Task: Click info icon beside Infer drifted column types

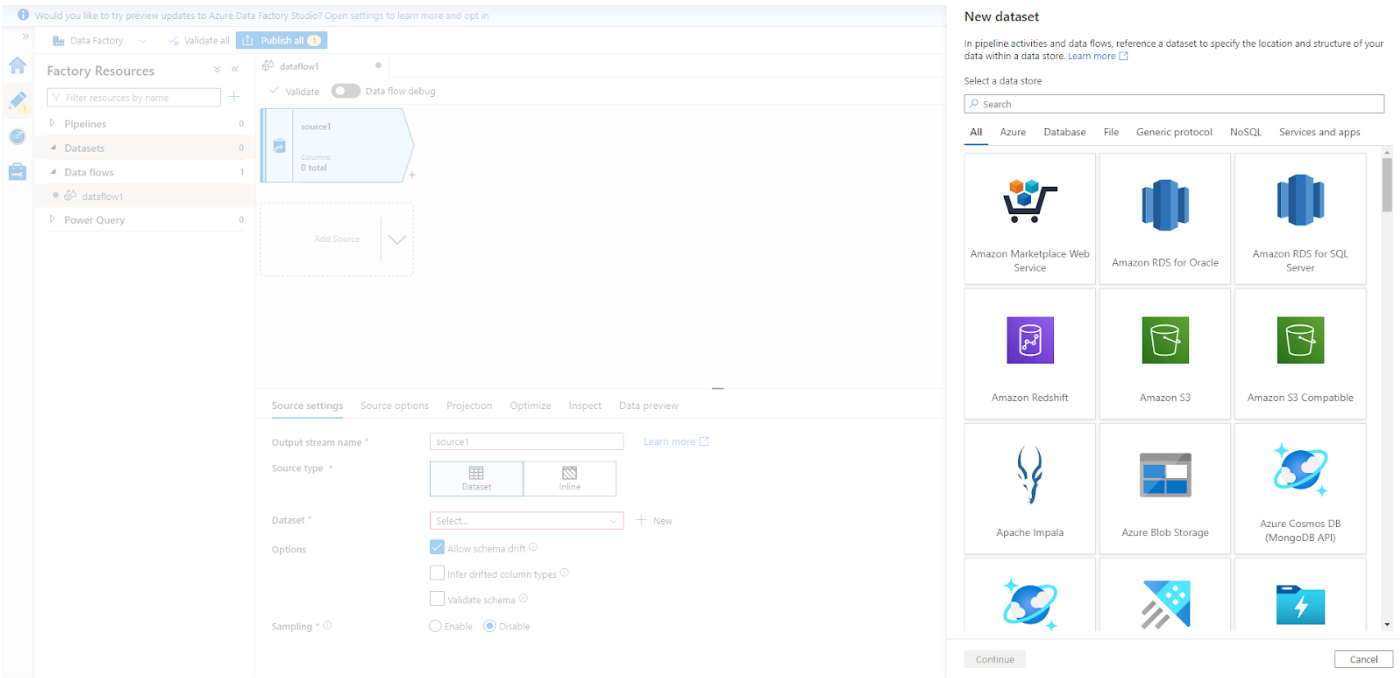Action: [565, 573]
